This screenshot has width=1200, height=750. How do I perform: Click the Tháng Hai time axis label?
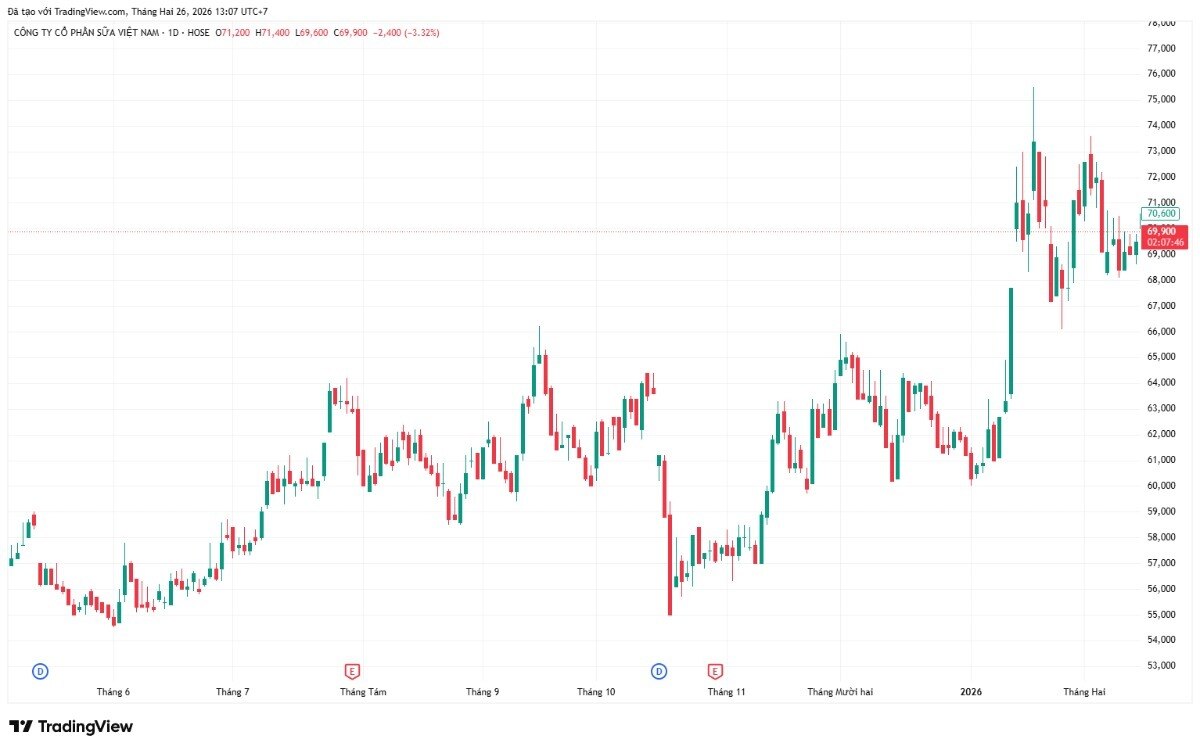point(1084,692)
